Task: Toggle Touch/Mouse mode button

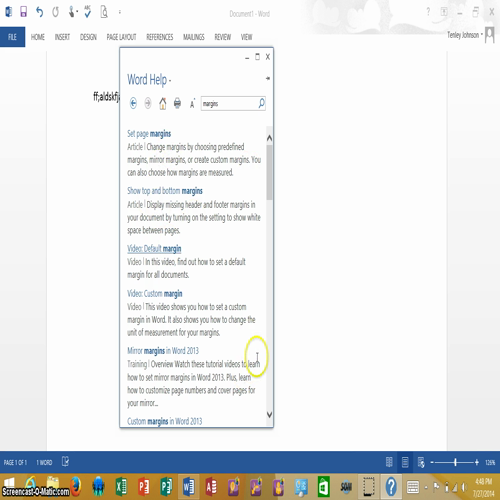Action: (72, 12)
